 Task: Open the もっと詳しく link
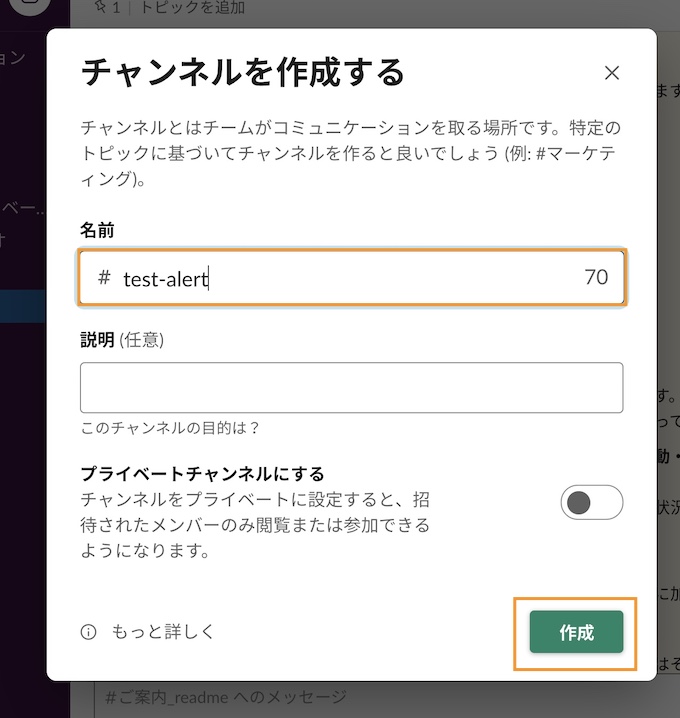point(163,632)
